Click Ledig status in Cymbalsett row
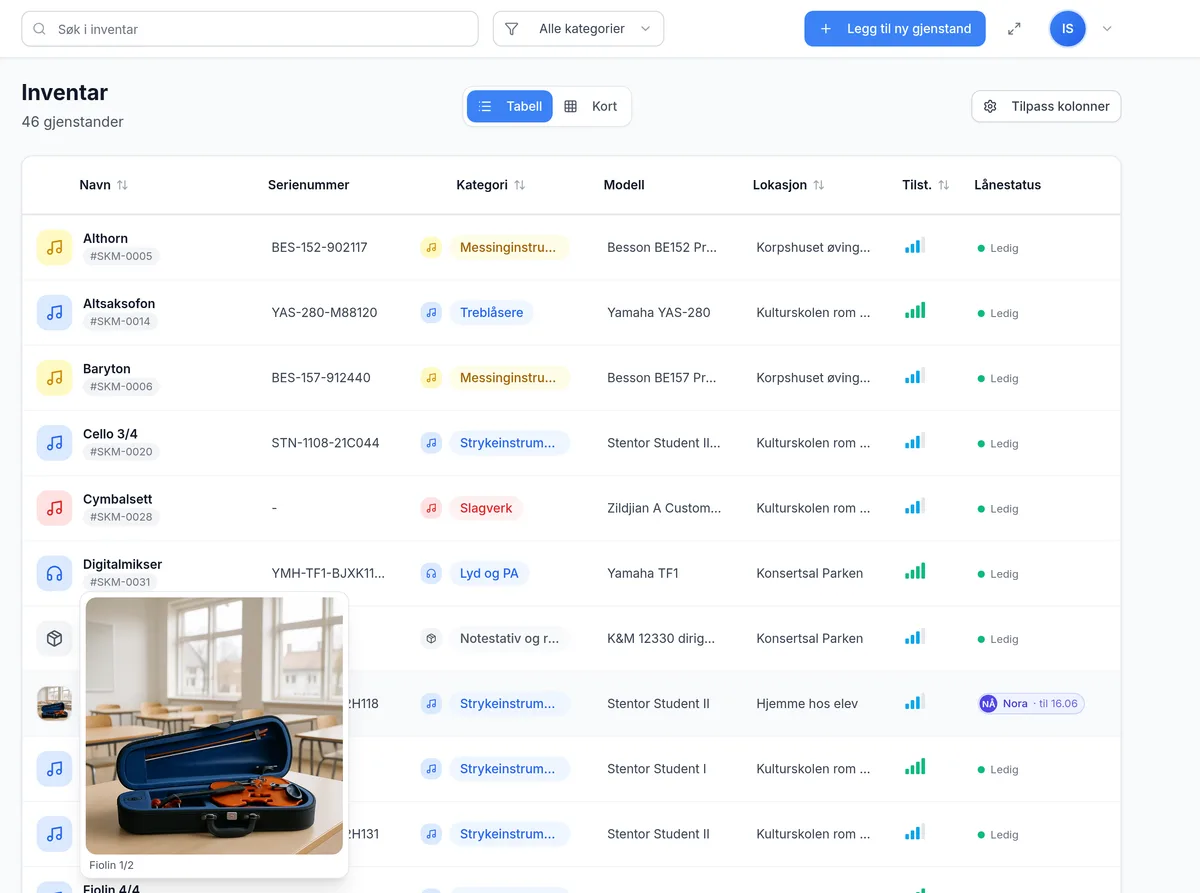Screen dimensions: 1200x893 [998, 509]
